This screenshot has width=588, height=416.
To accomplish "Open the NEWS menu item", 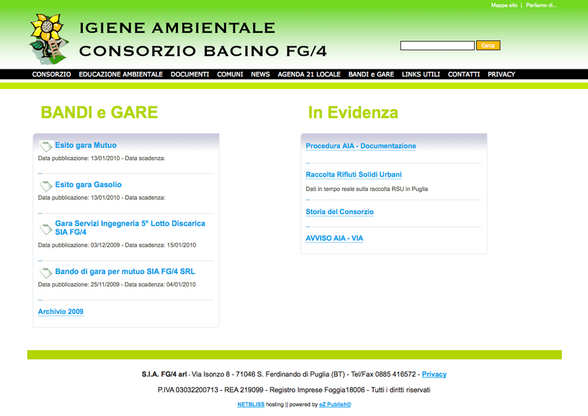I will (260, 74).
